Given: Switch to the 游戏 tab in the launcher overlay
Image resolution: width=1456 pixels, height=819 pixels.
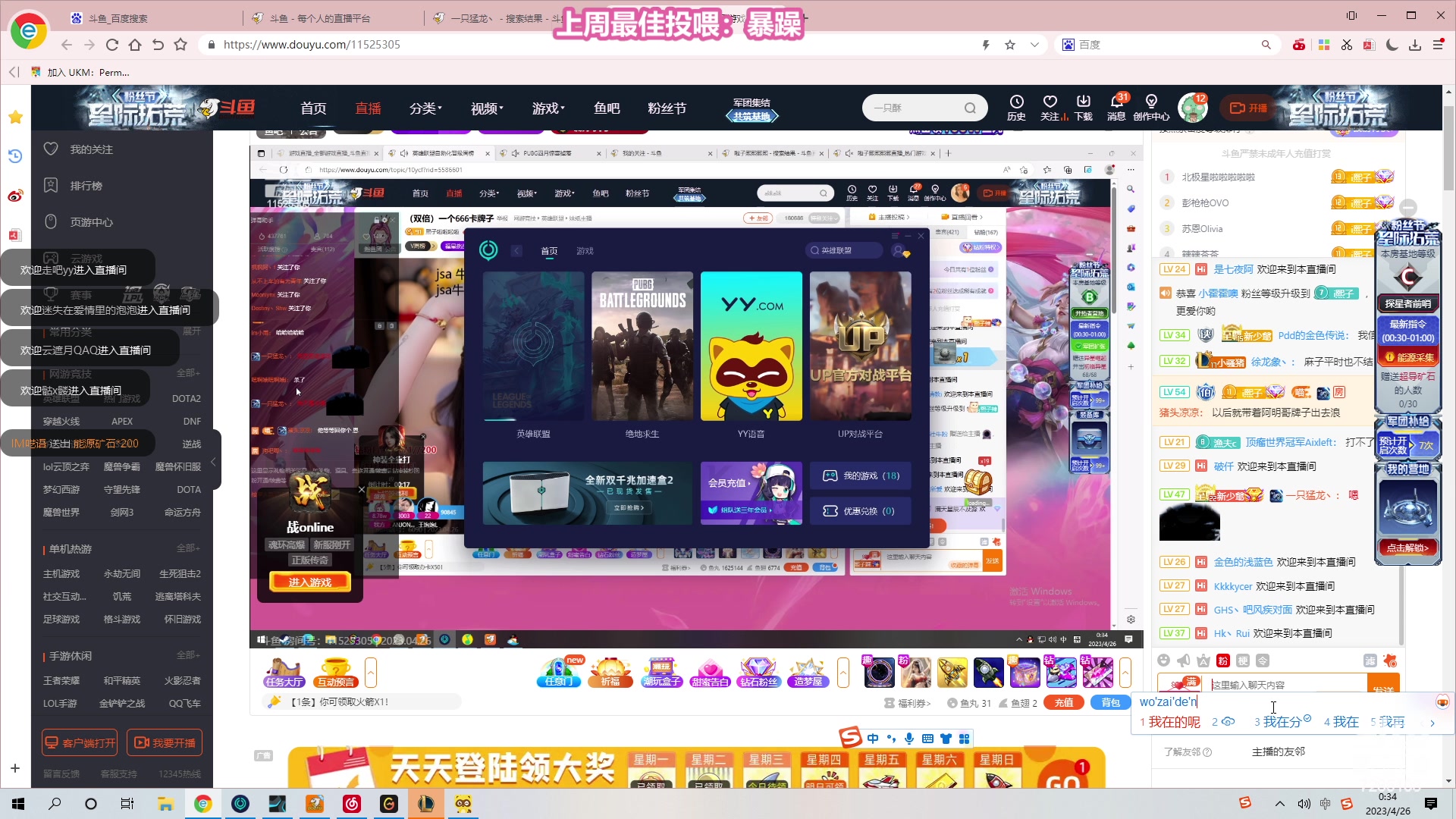Looking at the screenshot, I should tap(585, 250).
